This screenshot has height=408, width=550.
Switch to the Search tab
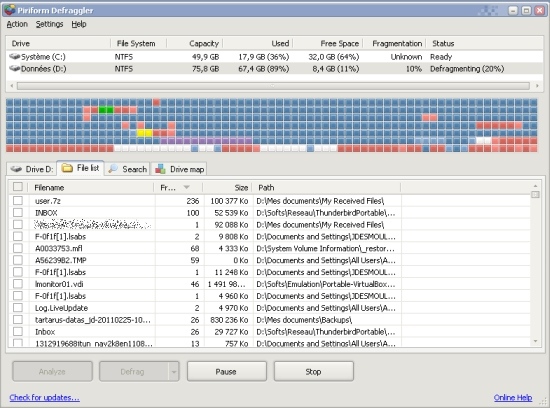click(128, 169)
